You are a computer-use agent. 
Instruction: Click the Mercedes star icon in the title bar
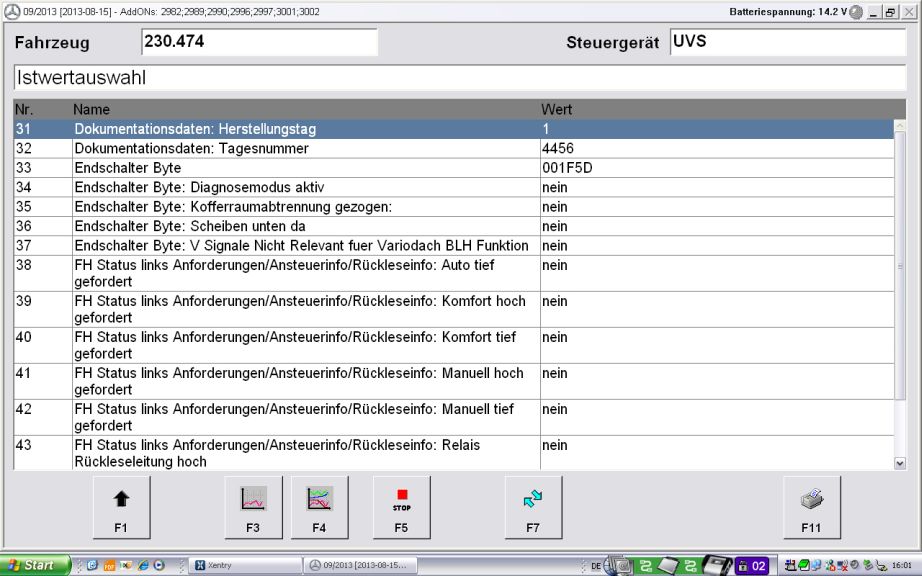[x=12, y=12]
